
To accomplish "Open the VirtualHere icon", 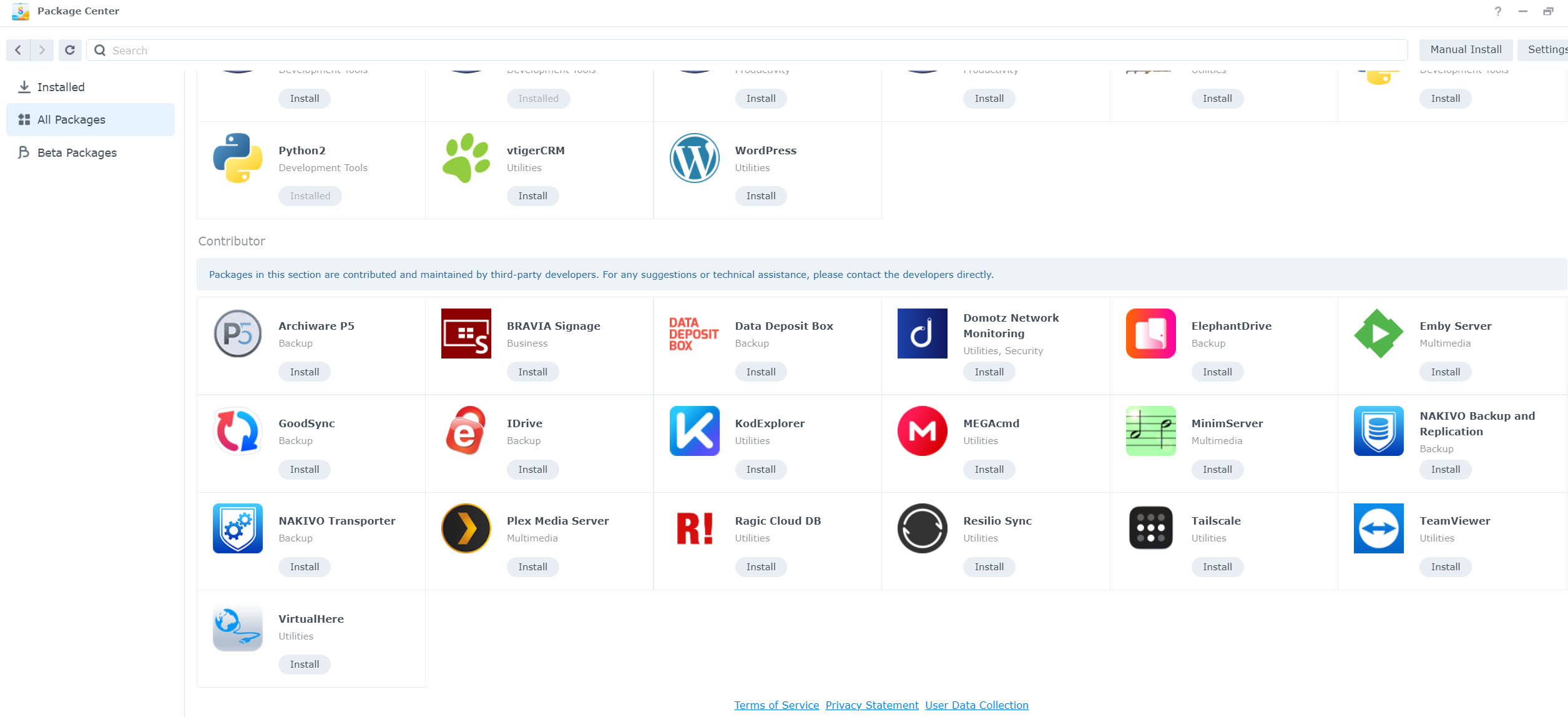I will (238, 627).
